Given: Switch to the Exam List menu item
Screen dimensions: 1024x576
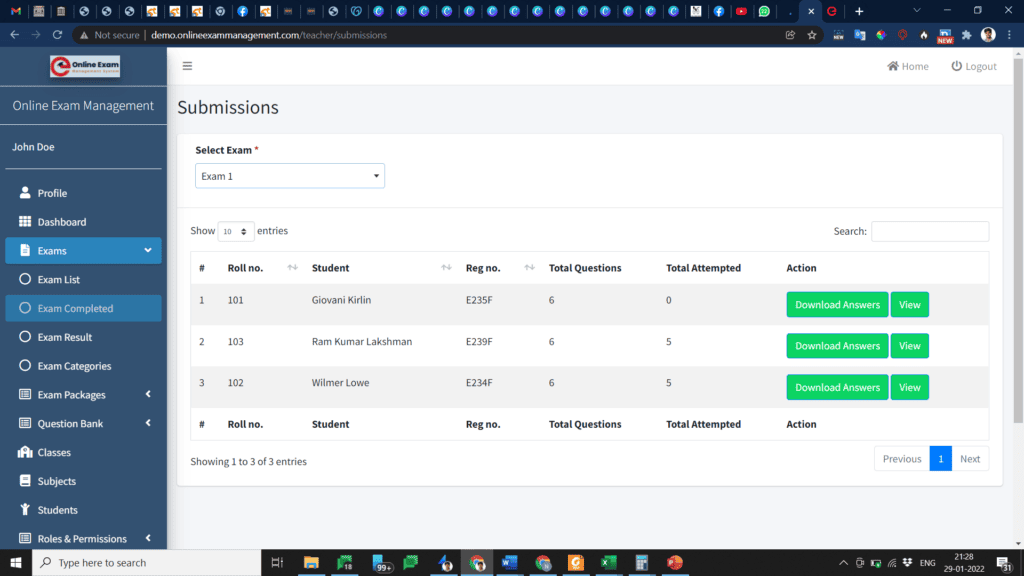Looking at the screenshot, I should click(x=52, y=279).
